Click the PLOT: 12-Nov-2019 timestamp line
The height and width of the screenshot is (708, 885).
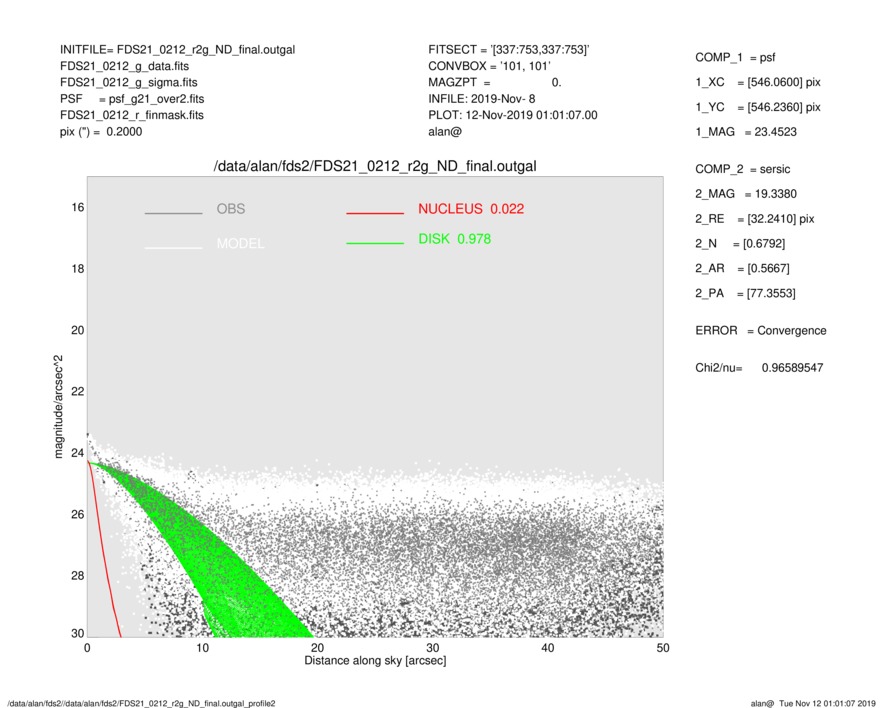pyautogui.click(x=512, y=115)
